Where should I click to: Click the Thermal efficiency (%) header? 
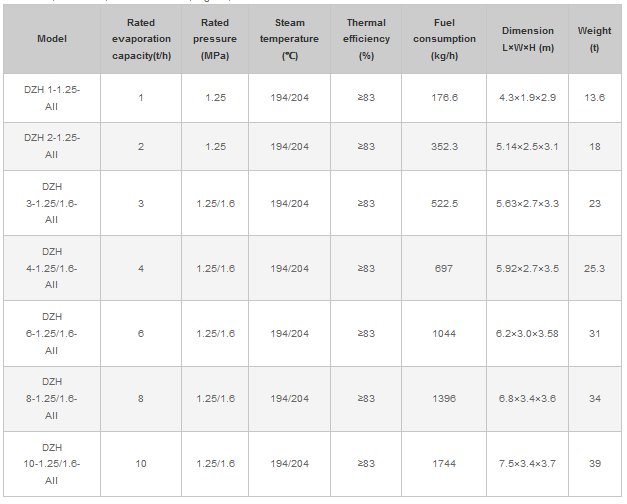366,39
